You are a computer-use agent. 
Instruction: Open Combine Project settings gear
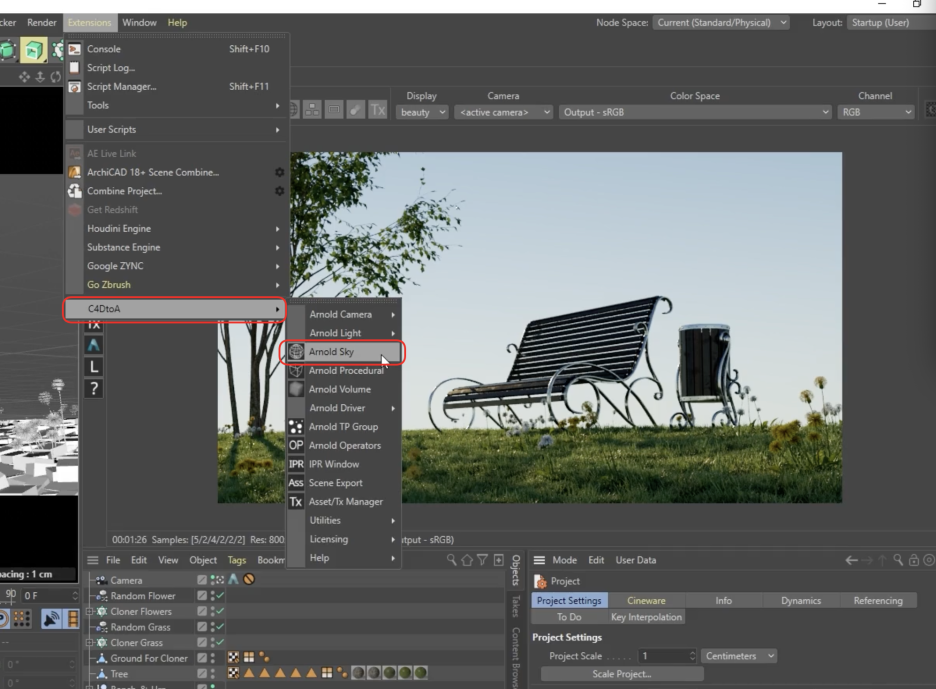click(279, 191)
